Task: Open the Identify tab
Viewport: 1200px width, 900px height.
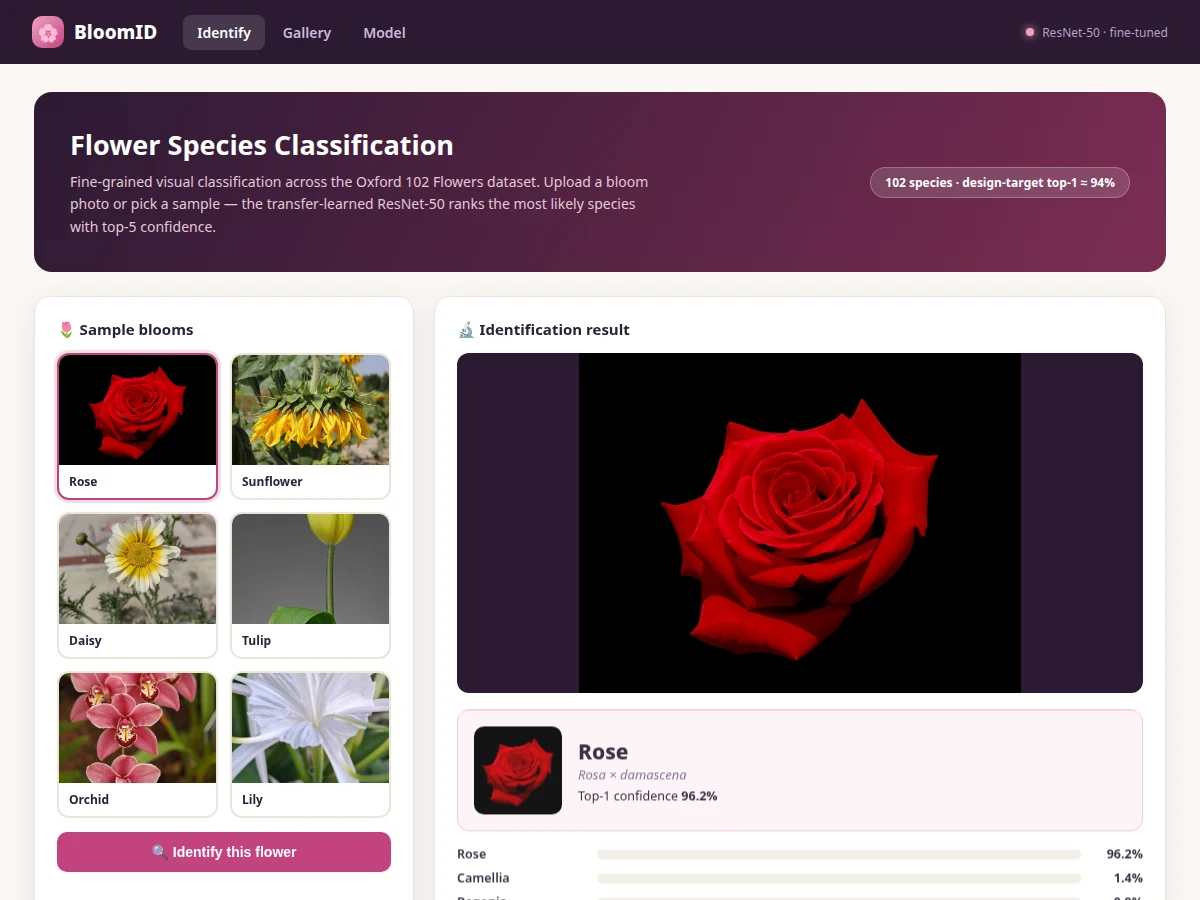Action: point(224,32)
